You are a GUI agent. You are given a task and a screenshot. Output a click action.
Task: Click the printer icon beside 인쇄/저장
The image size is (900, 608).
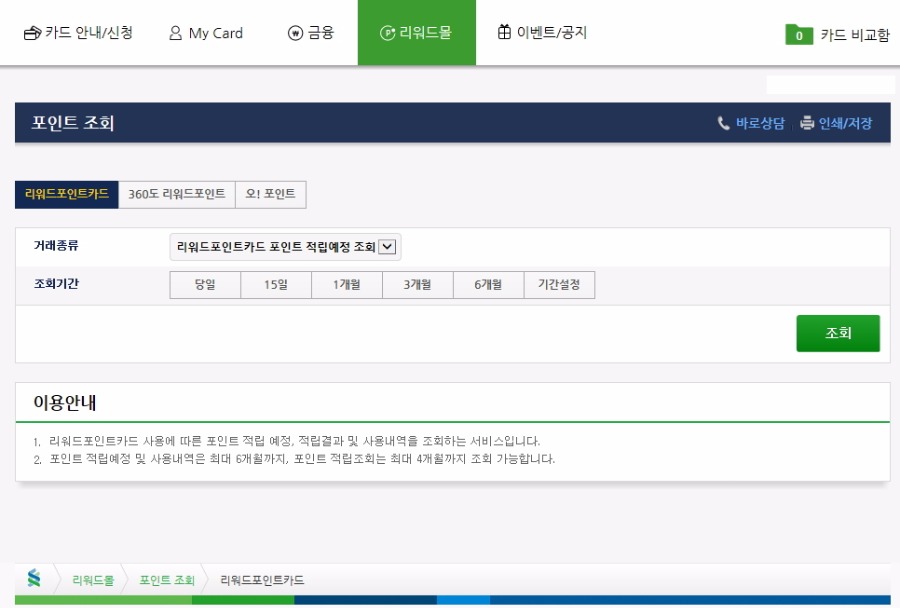click(807, 123)
